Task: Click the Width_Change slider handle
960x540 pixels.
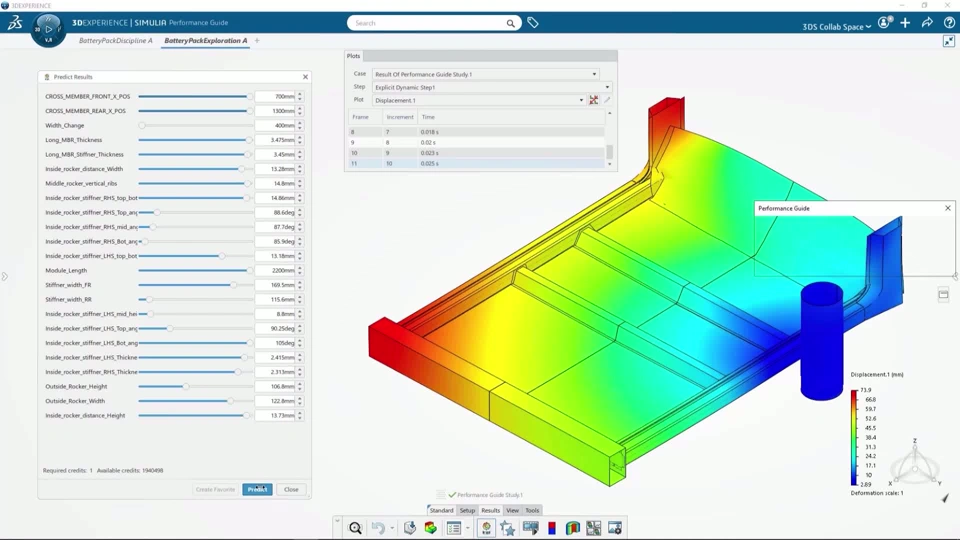Action: click(142, 126)
